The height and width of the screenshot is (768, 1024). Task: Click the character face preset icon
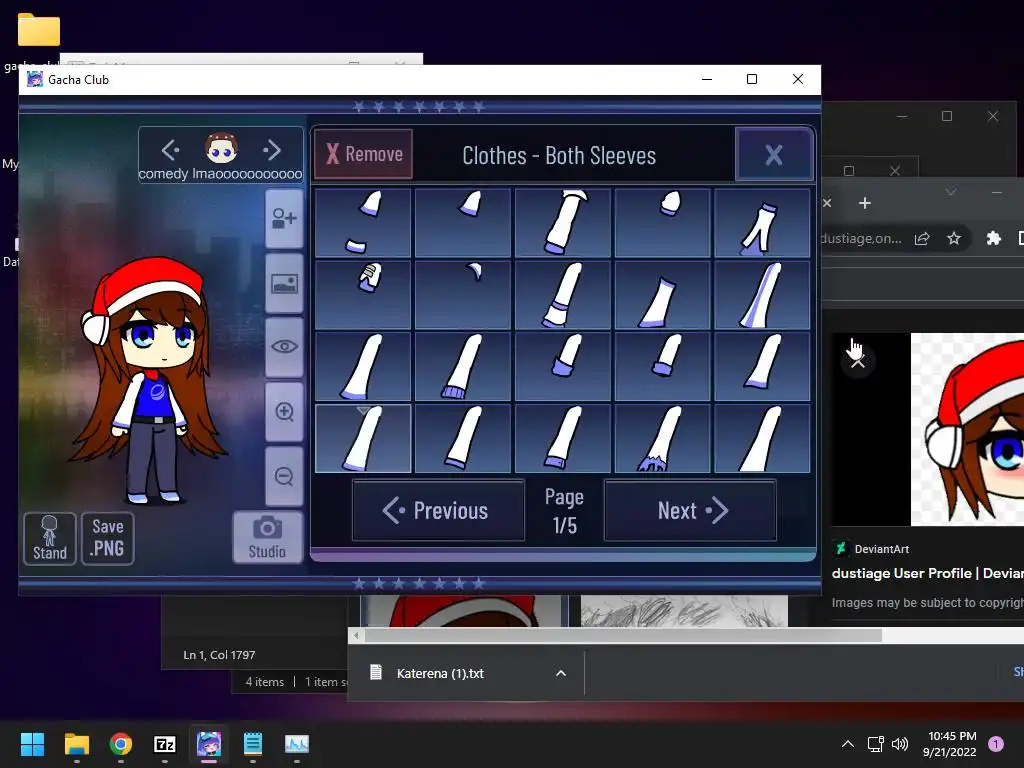click(x=221, y=148)
